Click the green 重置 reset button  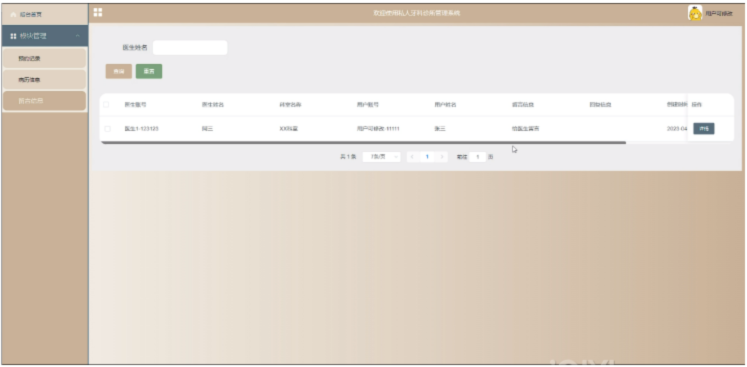tap(149, 71)
